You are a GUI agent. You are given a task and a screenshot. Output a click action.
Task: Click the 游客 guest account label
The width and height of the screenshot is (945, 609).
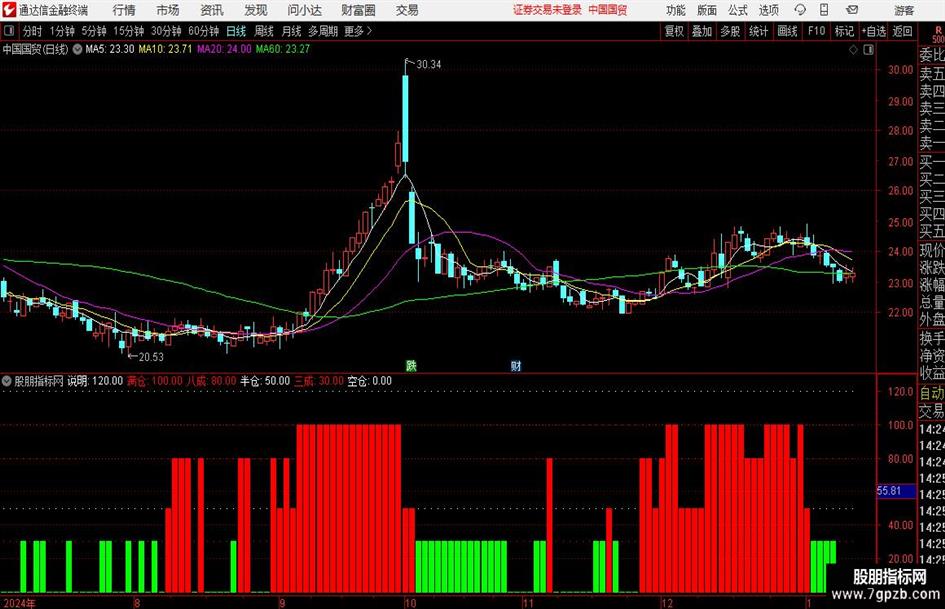(x=904, y=10)
